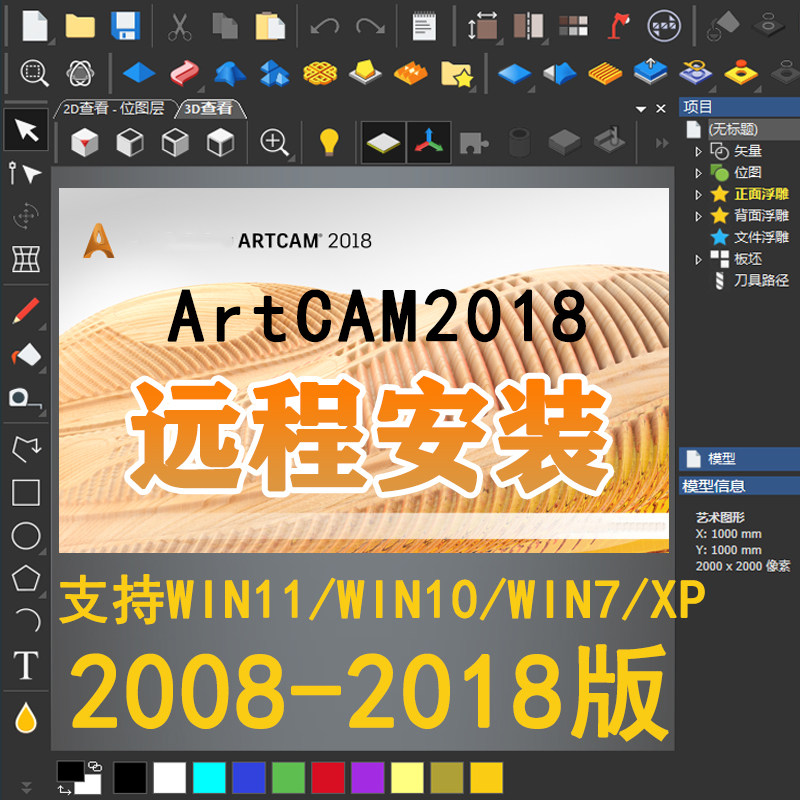Expand the 位图 tree node

pyautogui.click(x=698, y=173)
